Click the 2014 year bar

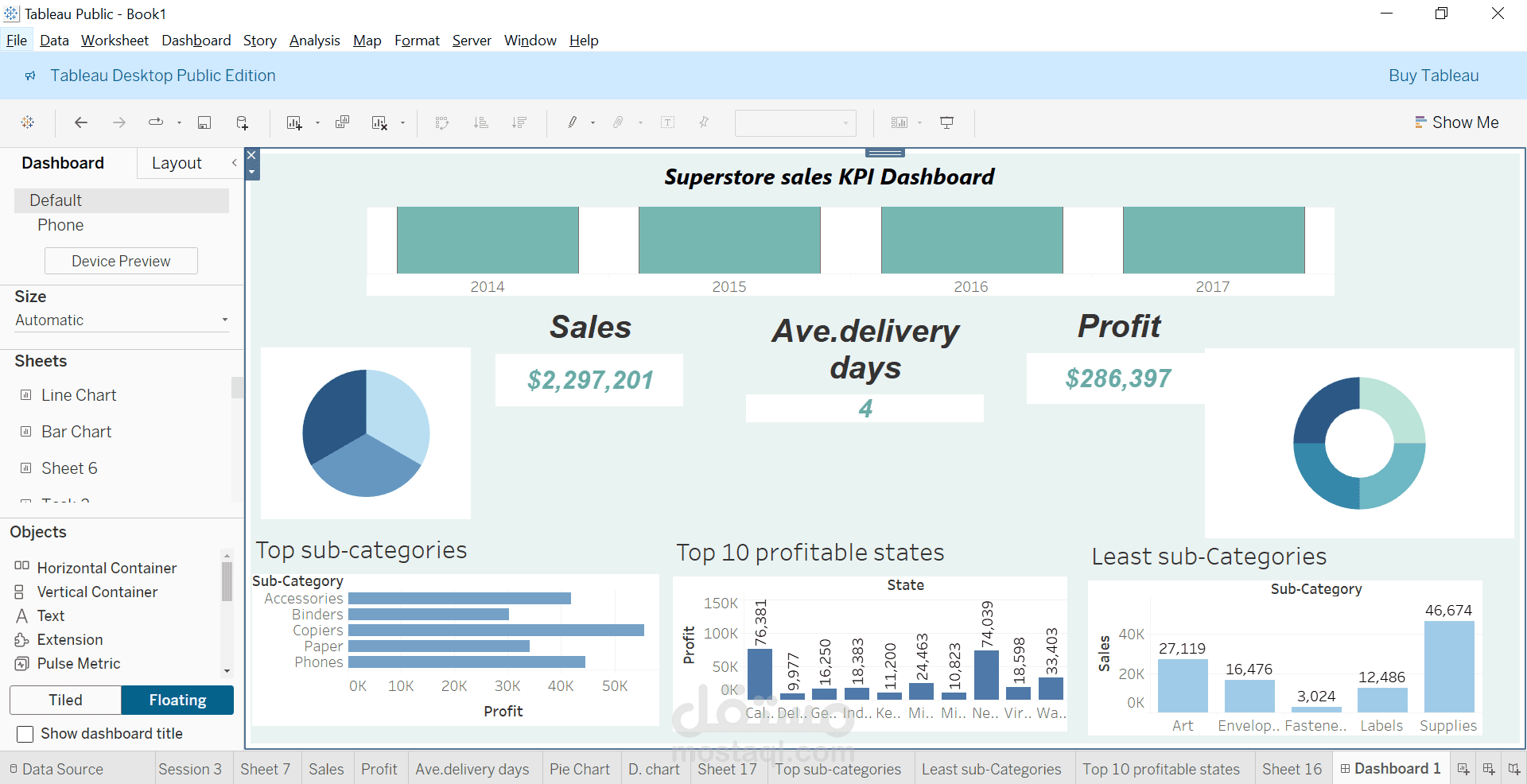click(488, 240)
